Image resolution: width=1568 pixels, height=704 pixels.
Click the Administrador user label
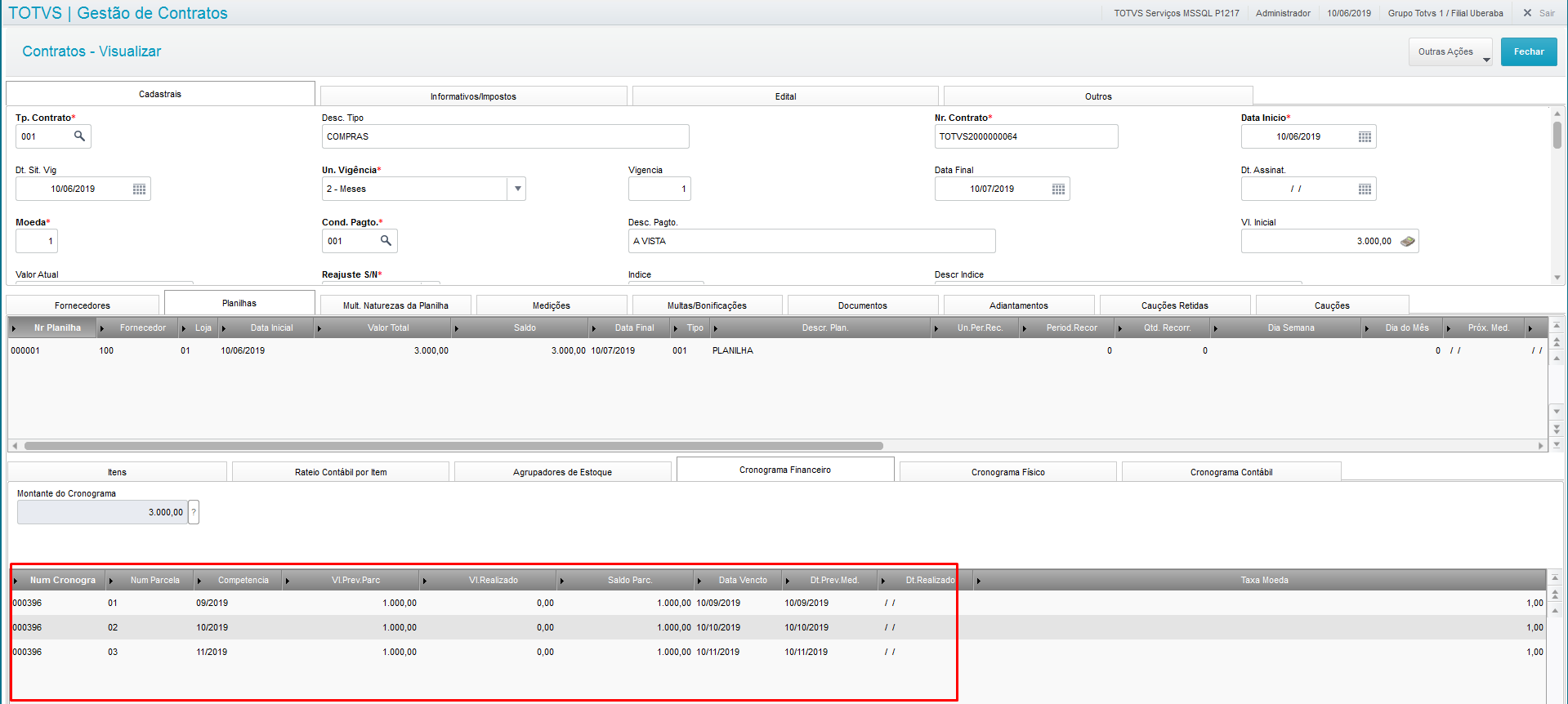tap(1283, 13)
